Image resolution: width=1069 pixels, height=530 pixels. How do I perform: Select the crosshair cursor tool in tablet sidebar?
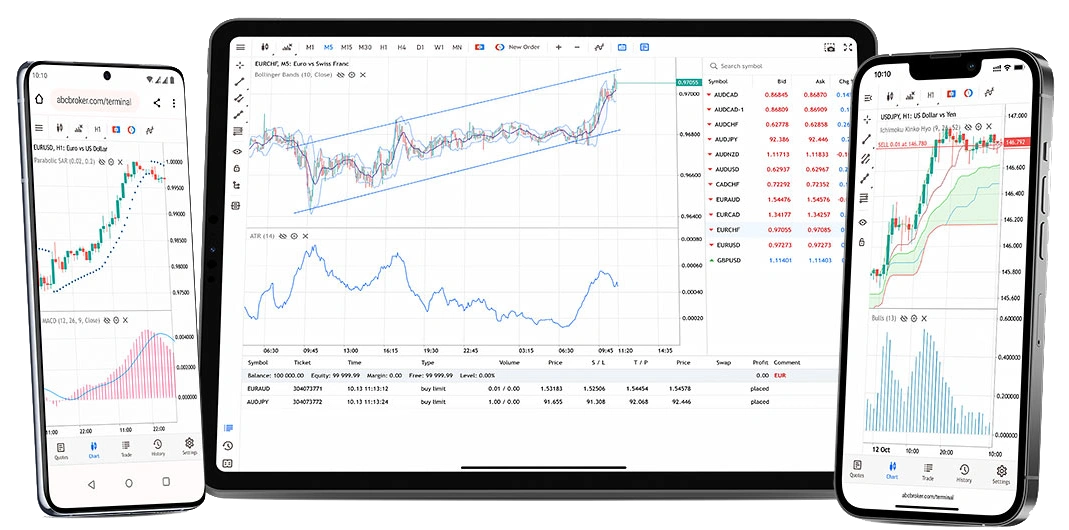pos(238,66)
